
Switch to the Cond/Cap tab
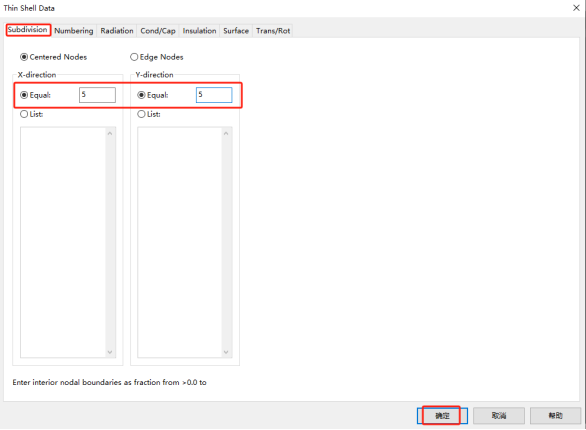pyautogui.click(x=158, y=31)
